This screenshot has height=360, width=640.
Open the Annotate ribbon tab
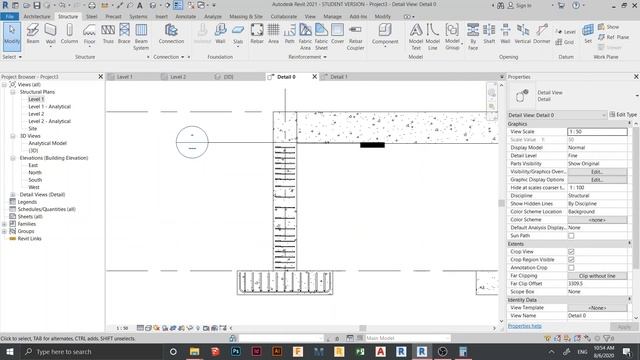pyautogui.click(x=186, y=16)
